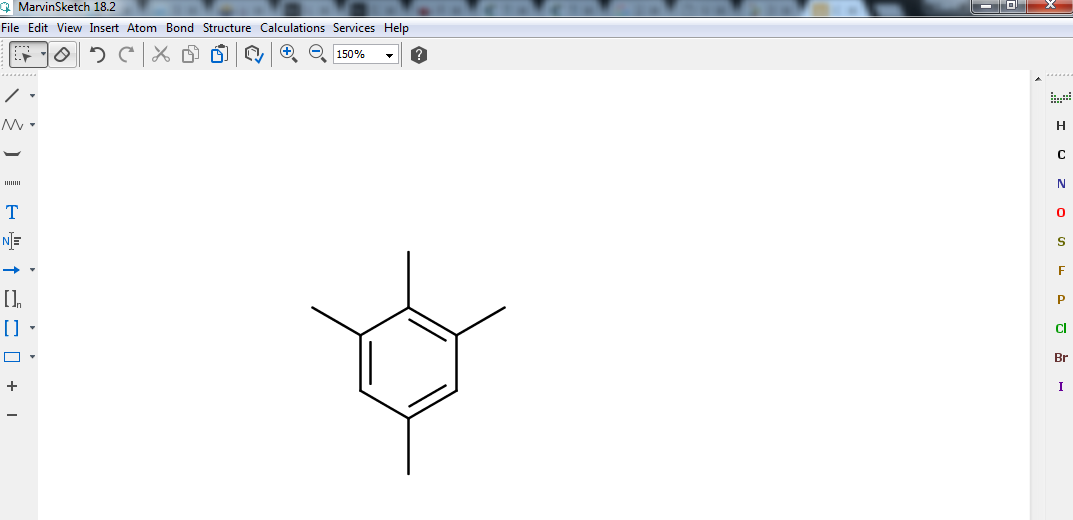
Task: Pick the Nitrogen (N) atom button
Action: point(1061,184)
